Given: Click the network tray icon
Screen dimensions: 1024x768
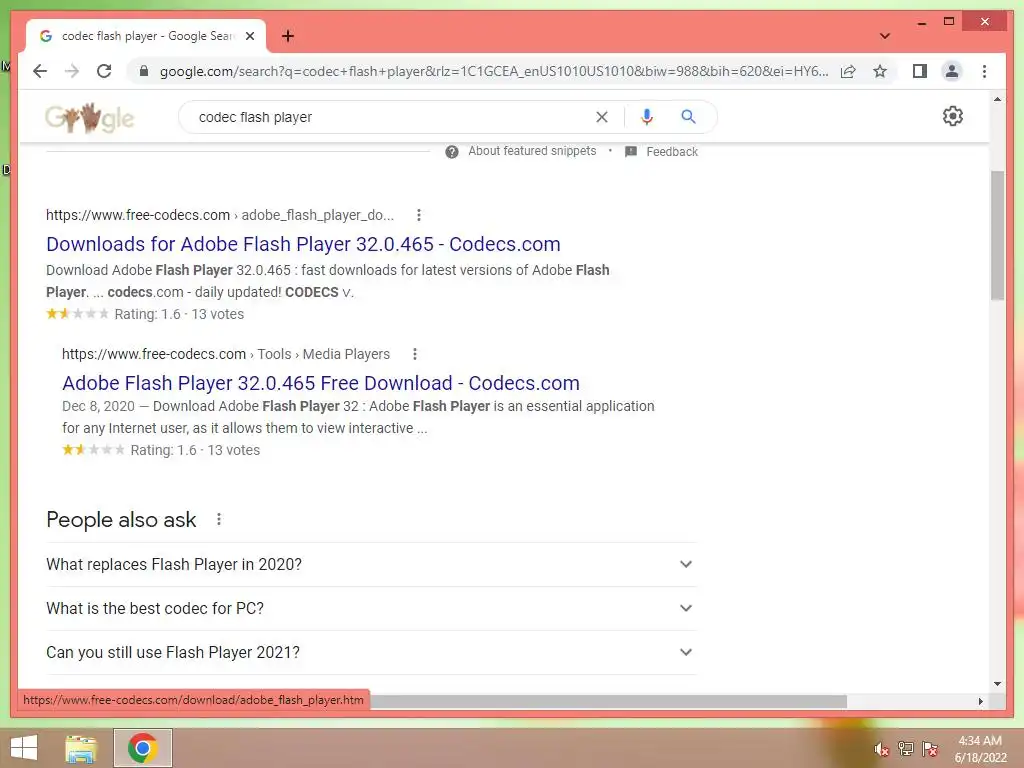Looking at the screenshot, I should 906,748.
